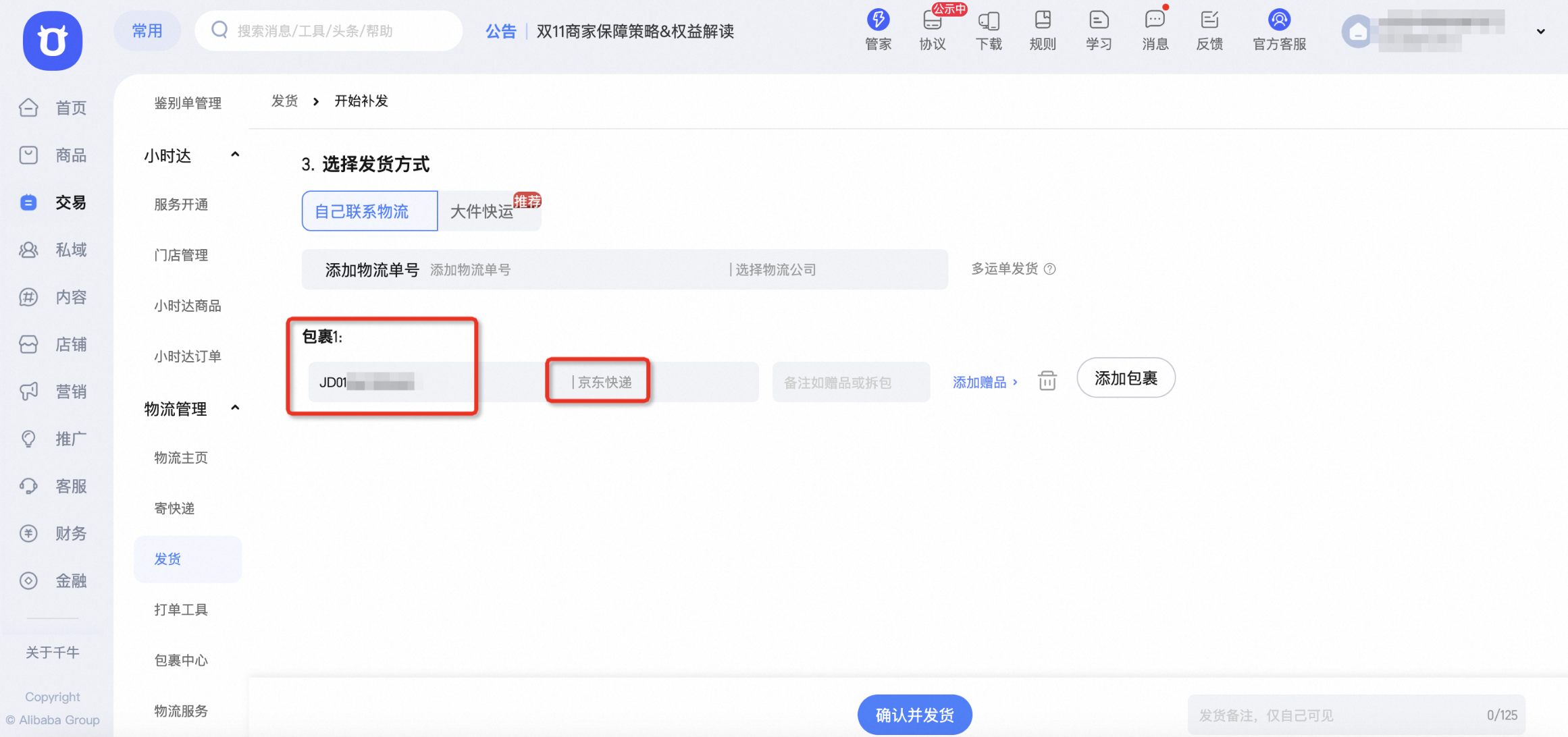Image resolution: width=1568 pixels, height=737 pixels.
Task: Click the 常用 button
Action: (x=147, y=30)
